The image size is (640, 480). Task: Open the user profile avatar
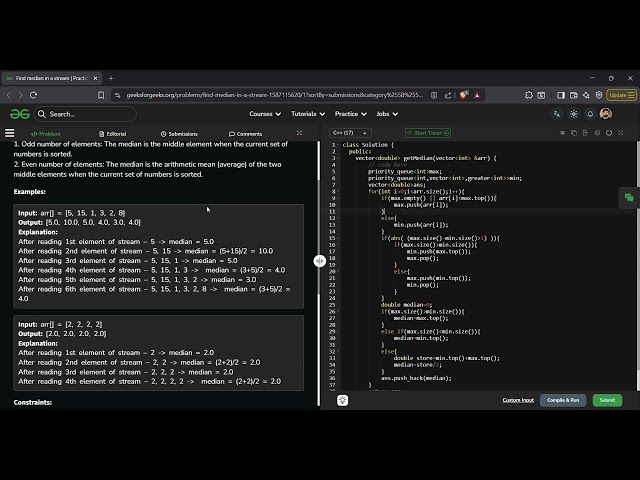tap(606, 114)
